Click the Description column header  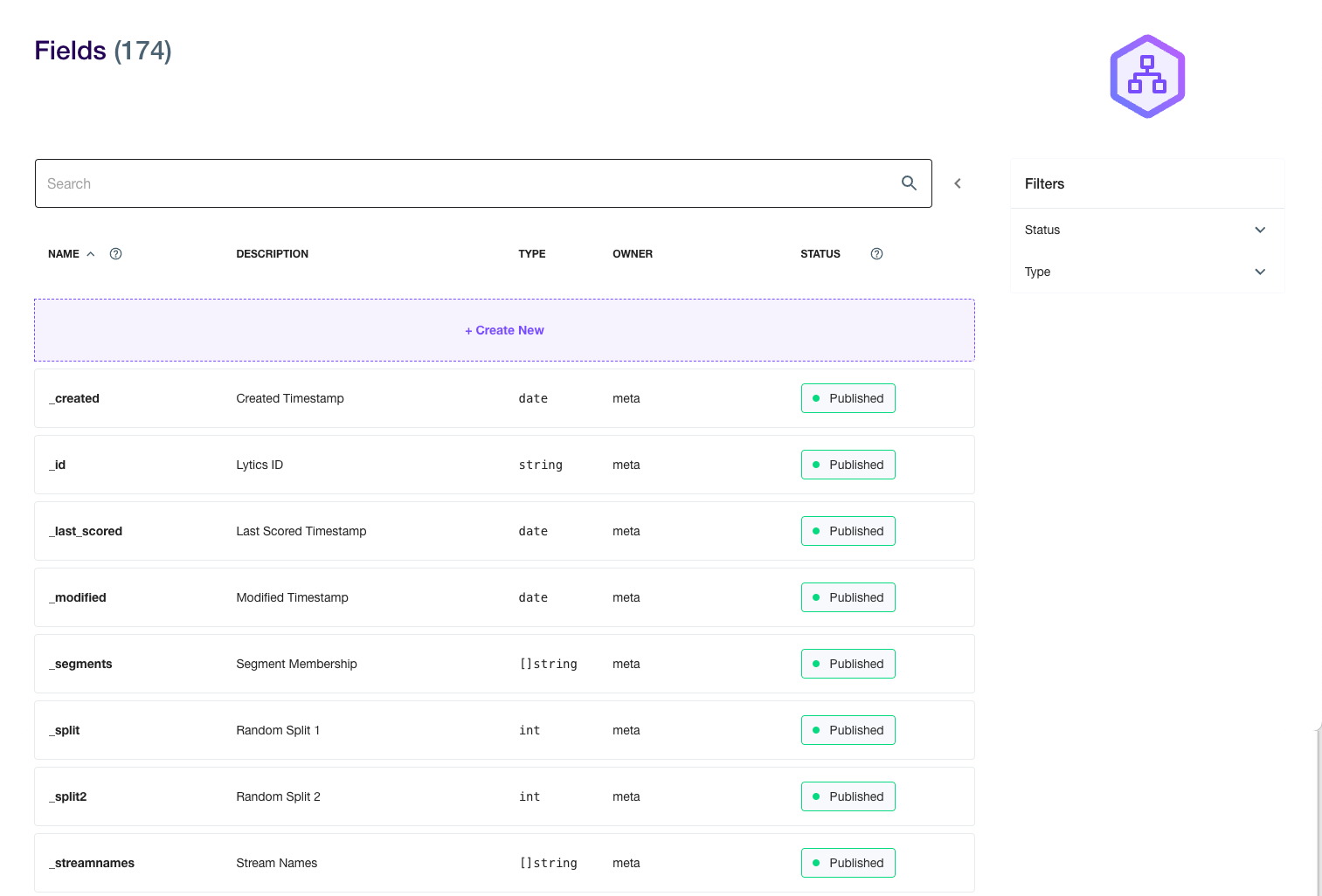tap(273, 254)
